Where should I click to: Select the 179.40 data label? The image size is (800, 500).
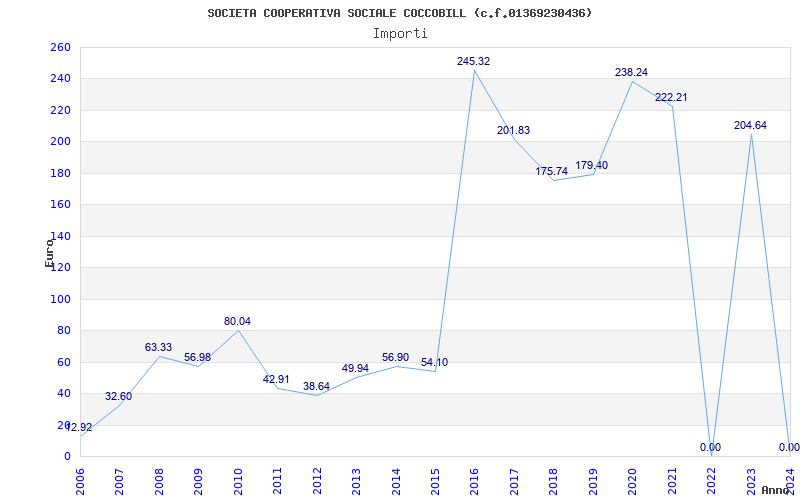coord(592,165)
